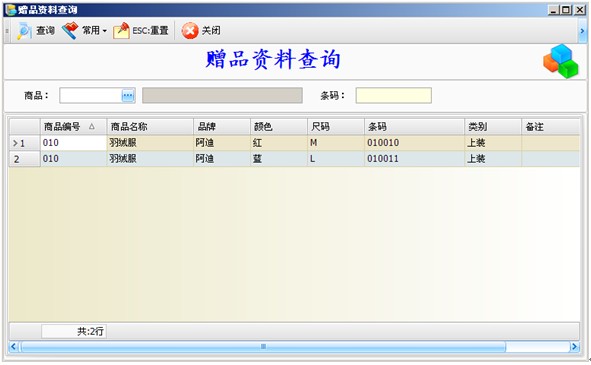Click the sort triangle in 商品编号 header
The width and height of the screenshot is (591, 365).
[x=92, y=127]
